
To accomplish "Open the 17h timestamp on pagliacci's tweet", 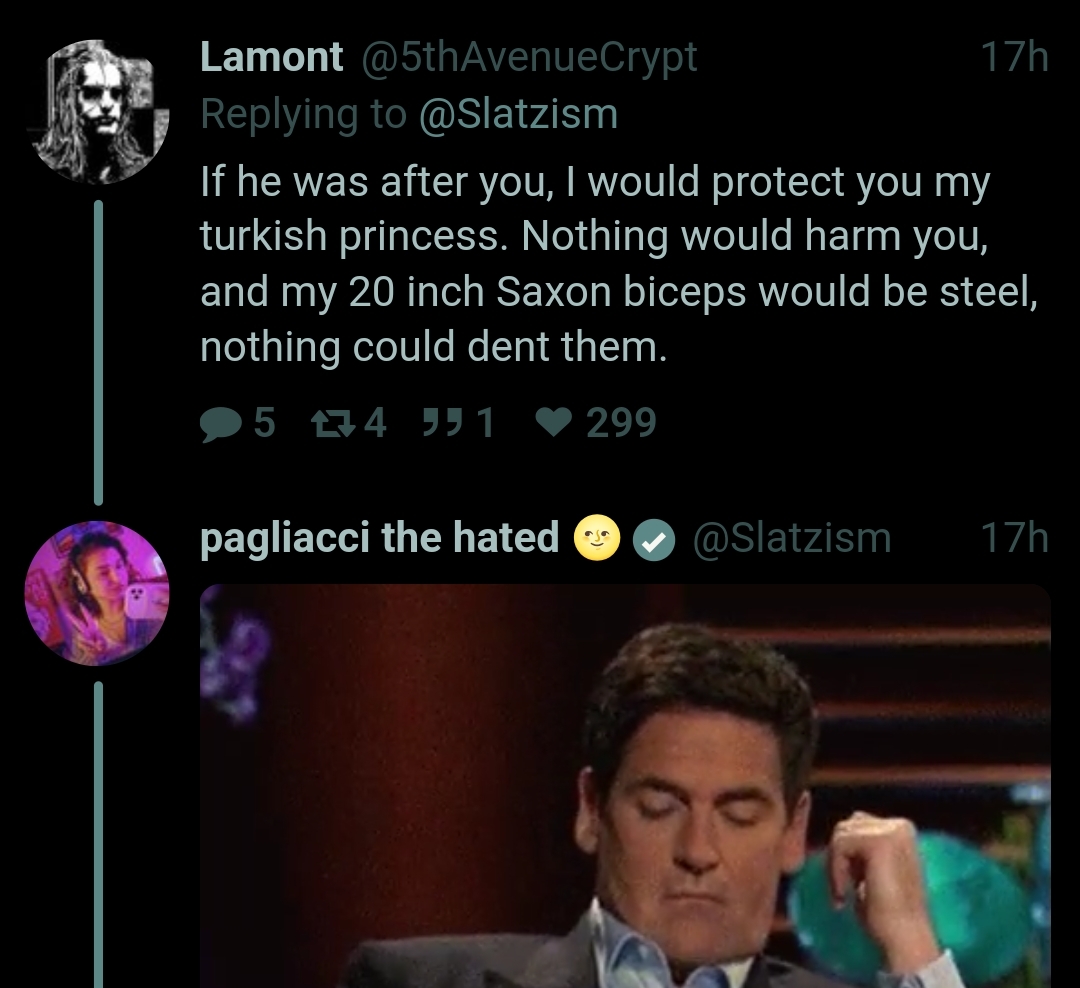I will [x=1015, y=537].
